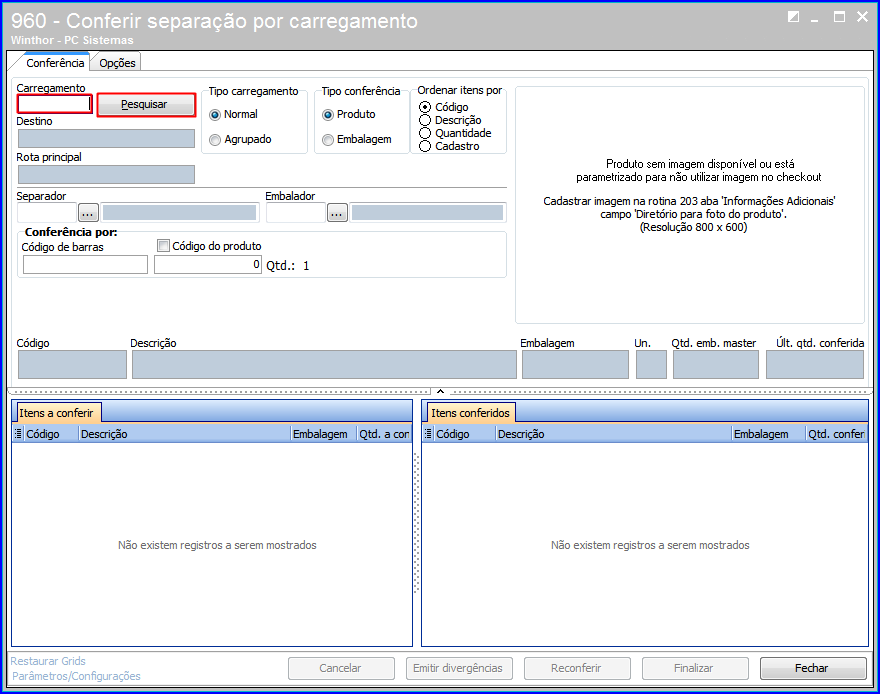Click the window restore-down icon in title bar
The image size is (880, 694).
793,17
